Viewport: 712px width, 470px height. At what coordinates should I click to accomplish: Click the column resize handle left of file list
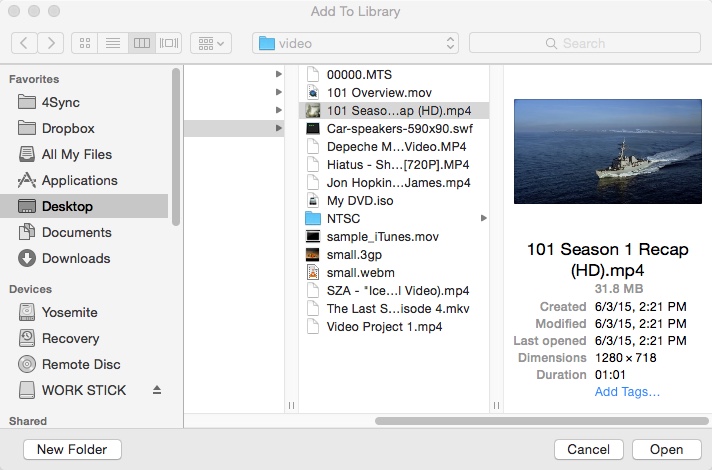coord(291,405)
